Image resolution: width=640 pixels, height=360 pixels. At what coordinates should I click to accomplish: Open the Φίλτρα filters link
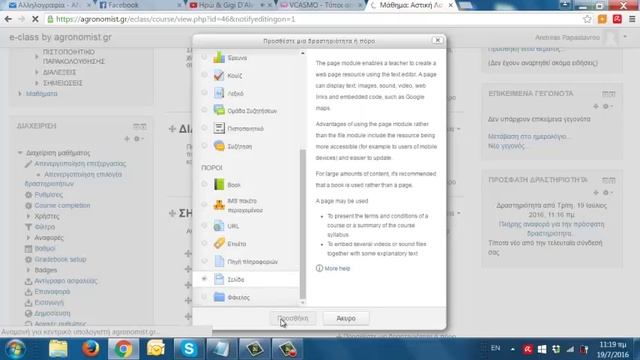tap(45, 227)
